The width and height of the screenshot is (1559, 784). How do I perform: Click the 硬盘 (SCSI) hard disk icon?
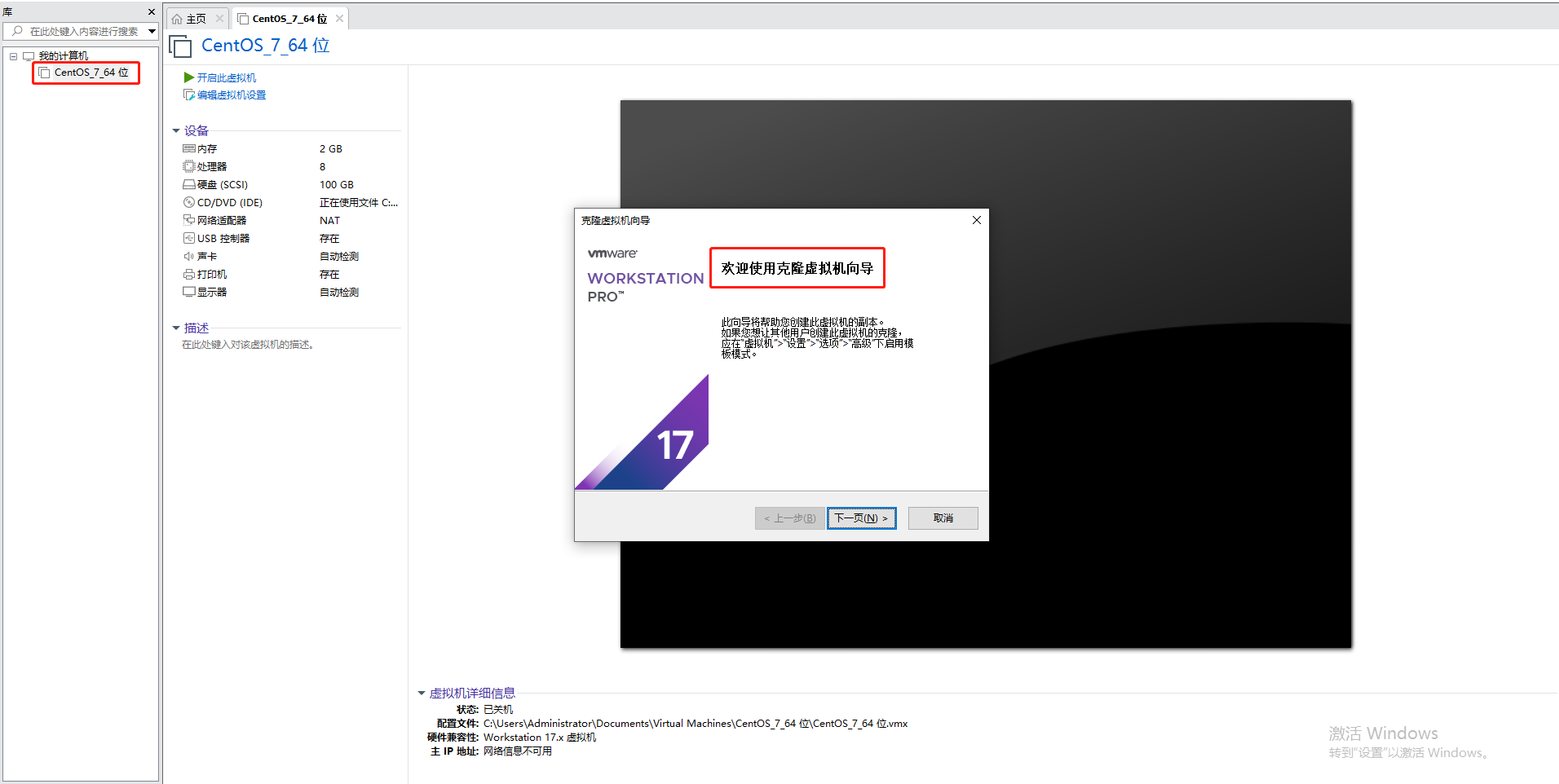tap(189, 184)
